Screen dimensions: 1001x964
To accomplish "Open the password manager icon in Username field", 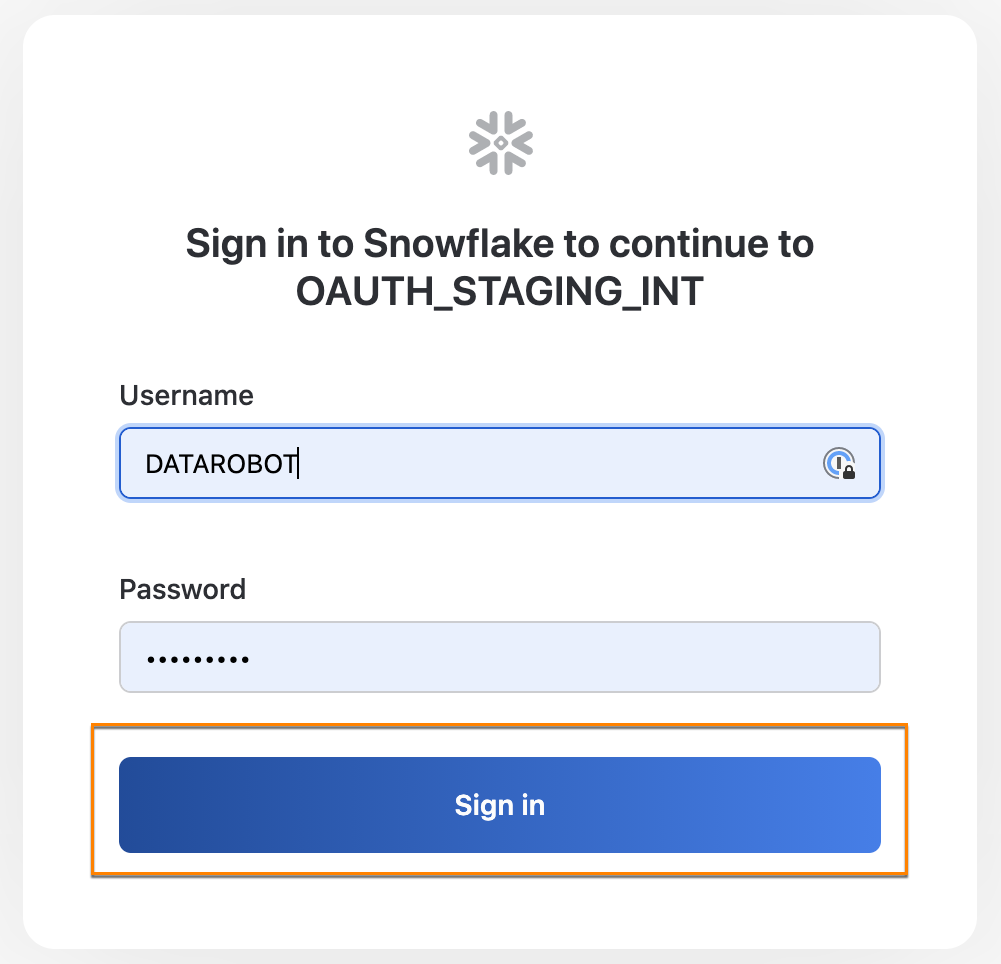I will (x=838, y=463).
